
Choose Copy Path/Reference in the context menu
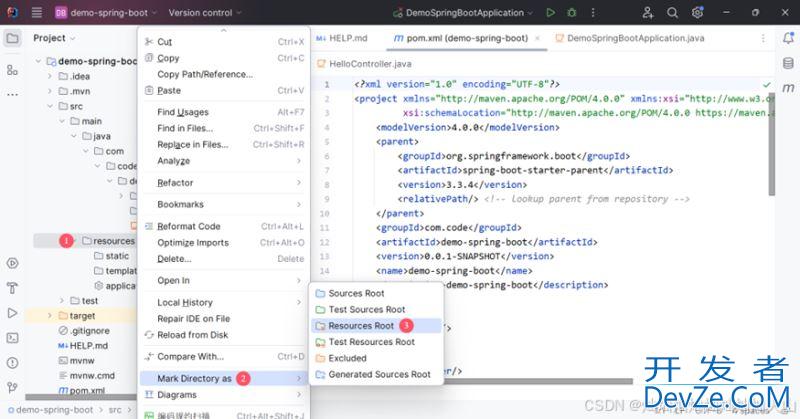[224, 75]
